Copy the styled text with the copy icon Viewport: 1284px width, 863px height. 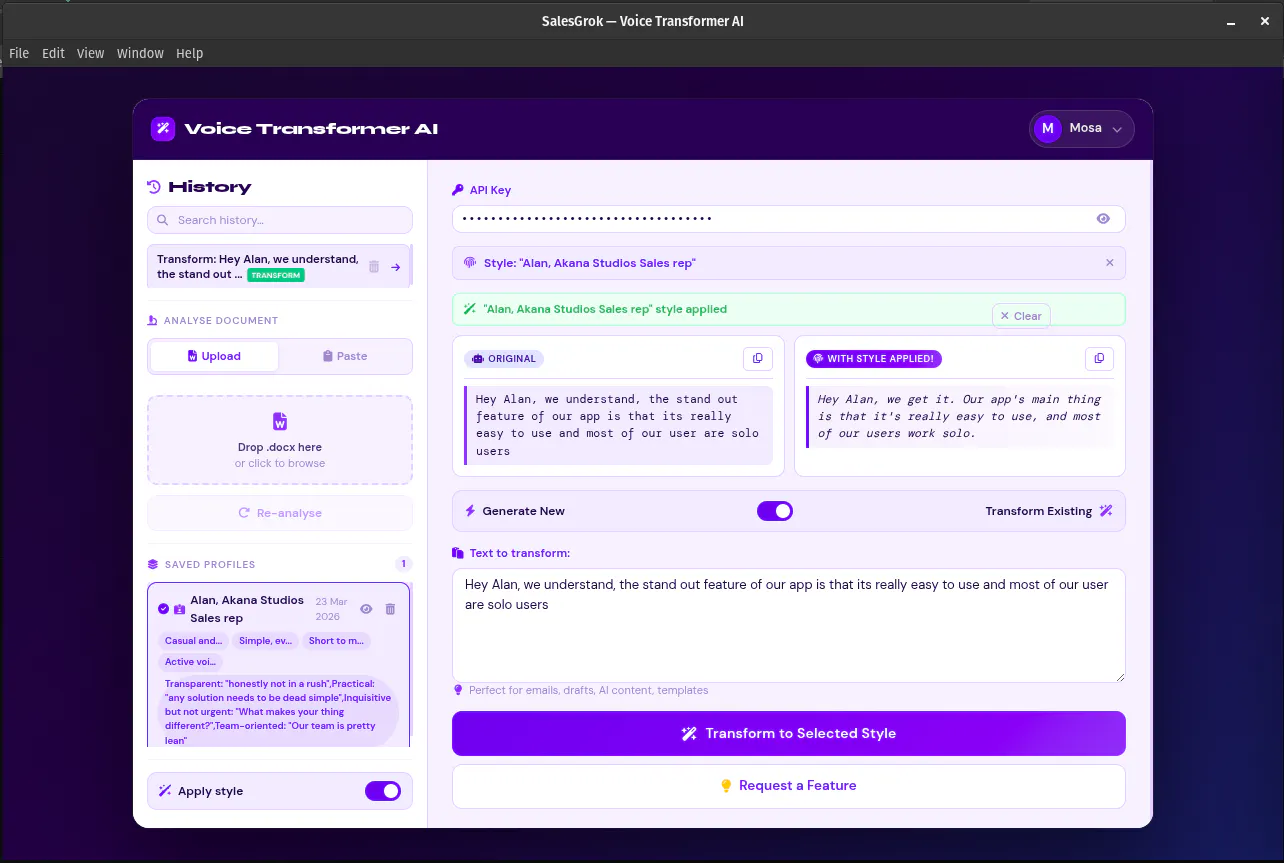pos(1099,358)
